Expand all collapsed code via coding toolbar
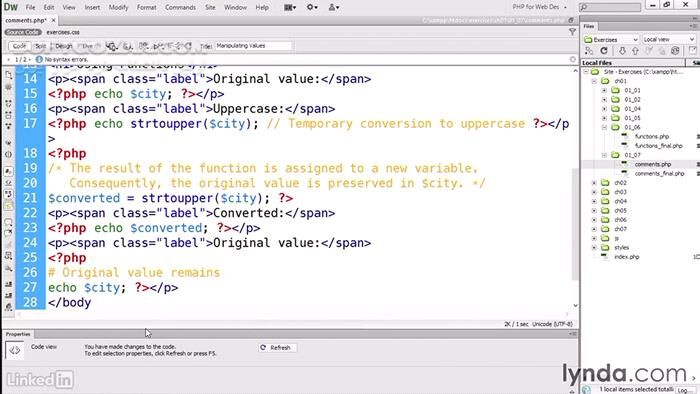 coord(8,127)
